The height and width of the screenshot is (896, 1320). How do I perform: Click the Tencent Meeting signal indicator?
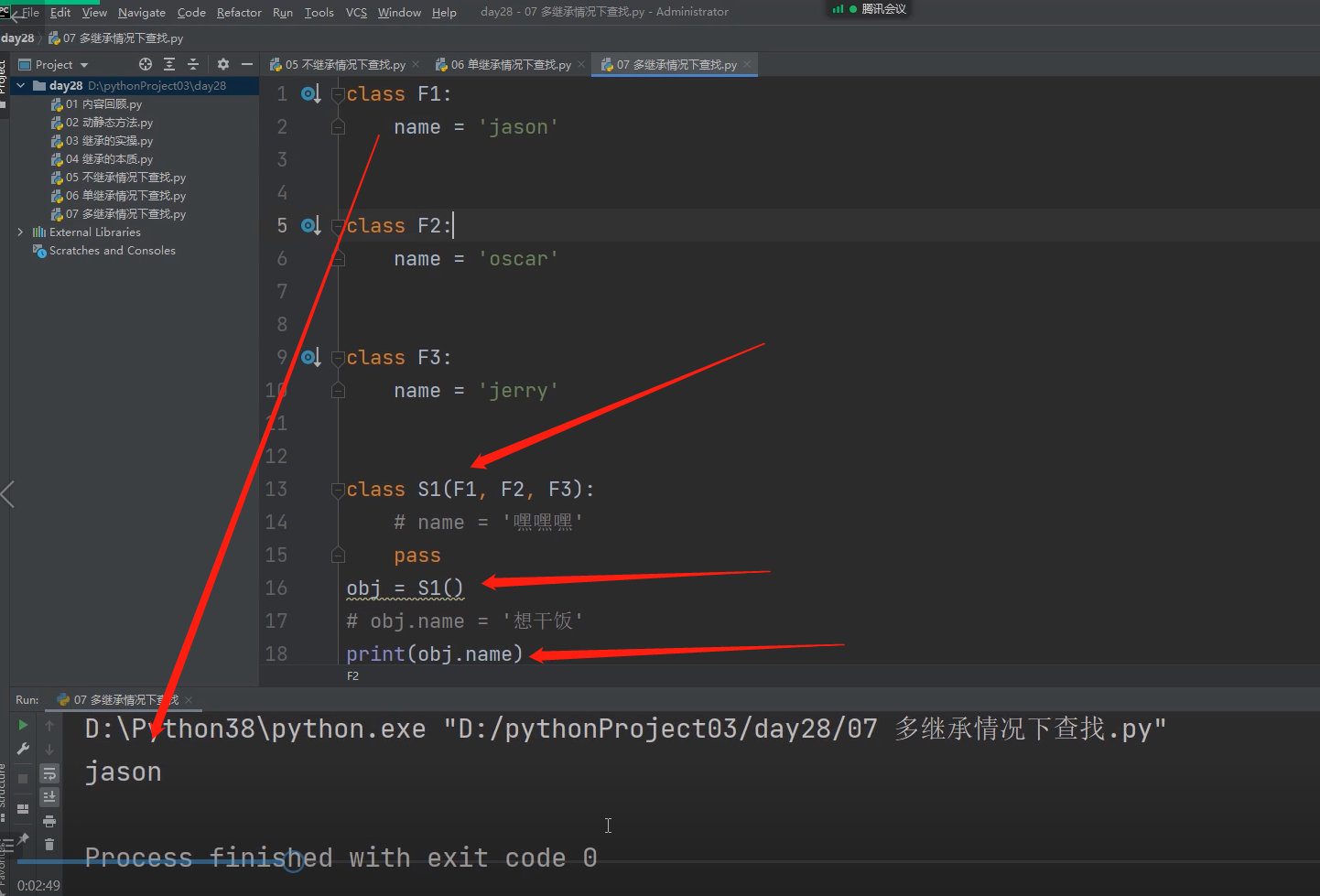[x=839, y=9]
